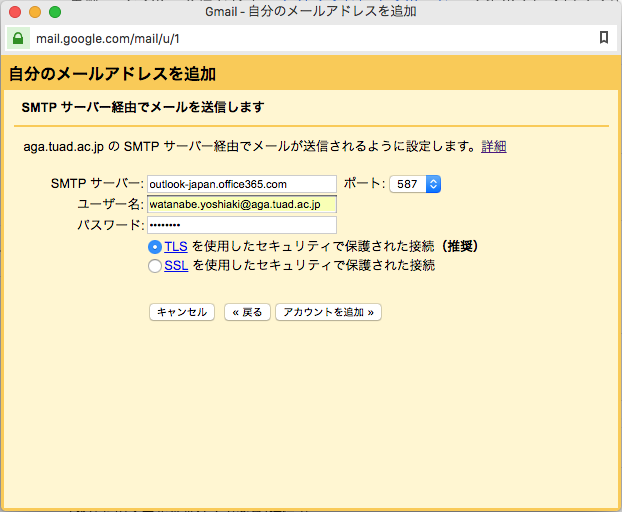
Task: Open the TLS help link
Action: point(176,247)
